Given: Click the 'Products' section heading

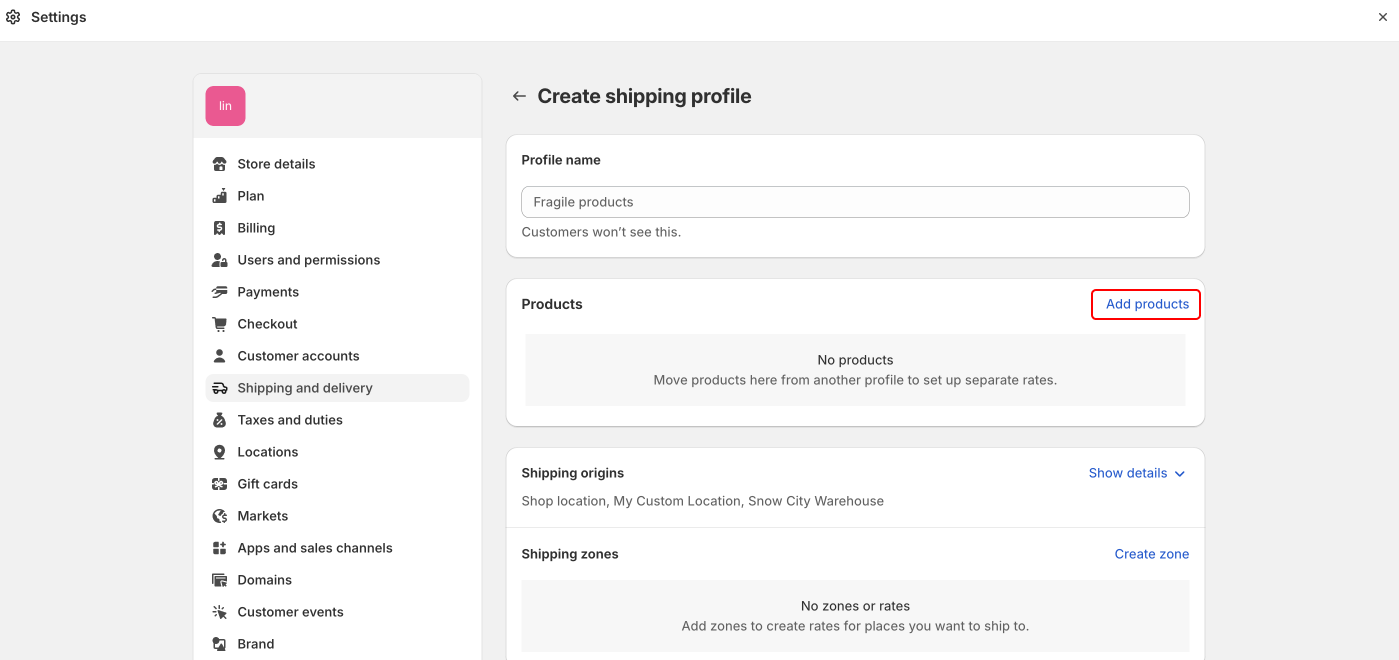Looking at the screenshot, I should 552,304.
